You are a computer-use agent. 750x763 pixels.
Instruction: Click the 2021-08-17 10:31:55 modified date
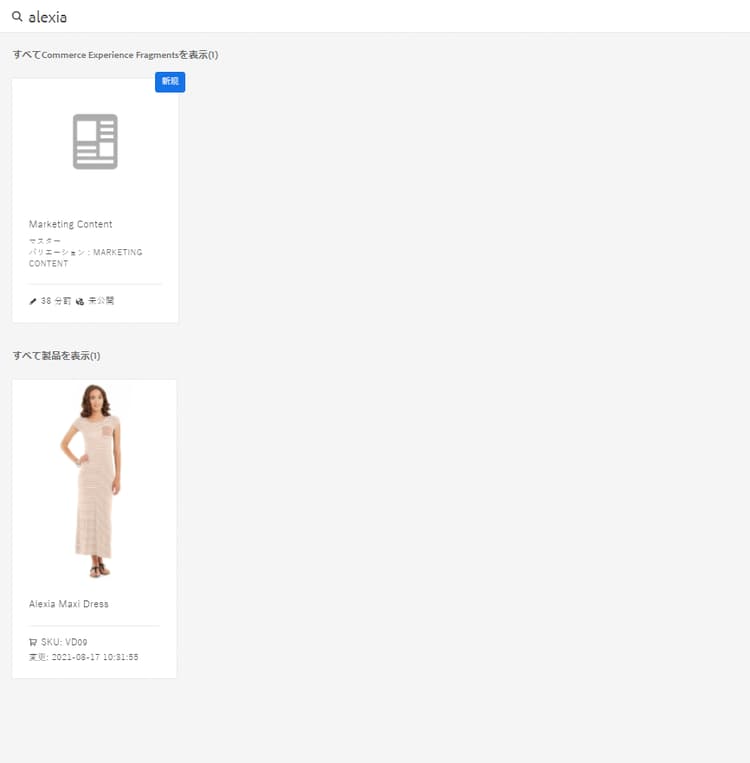pos(95,657)
